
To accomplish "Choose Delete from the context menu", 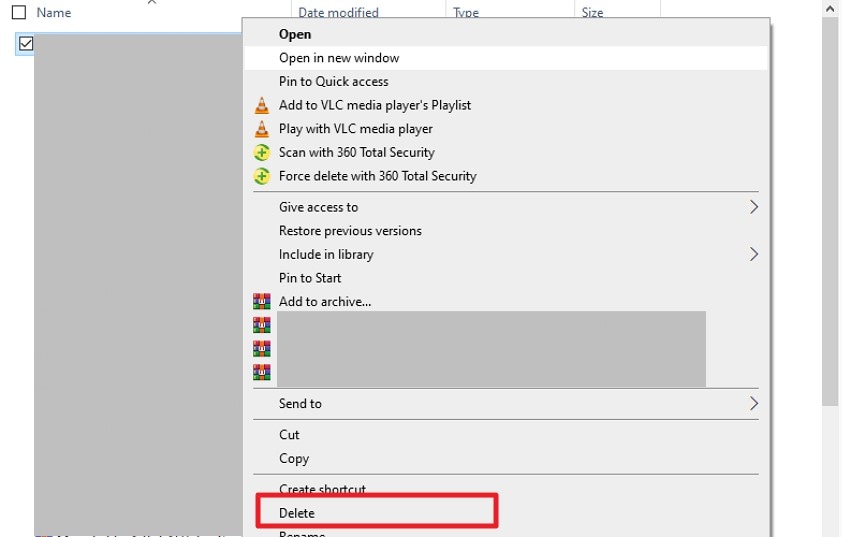I will coord(297,513).
